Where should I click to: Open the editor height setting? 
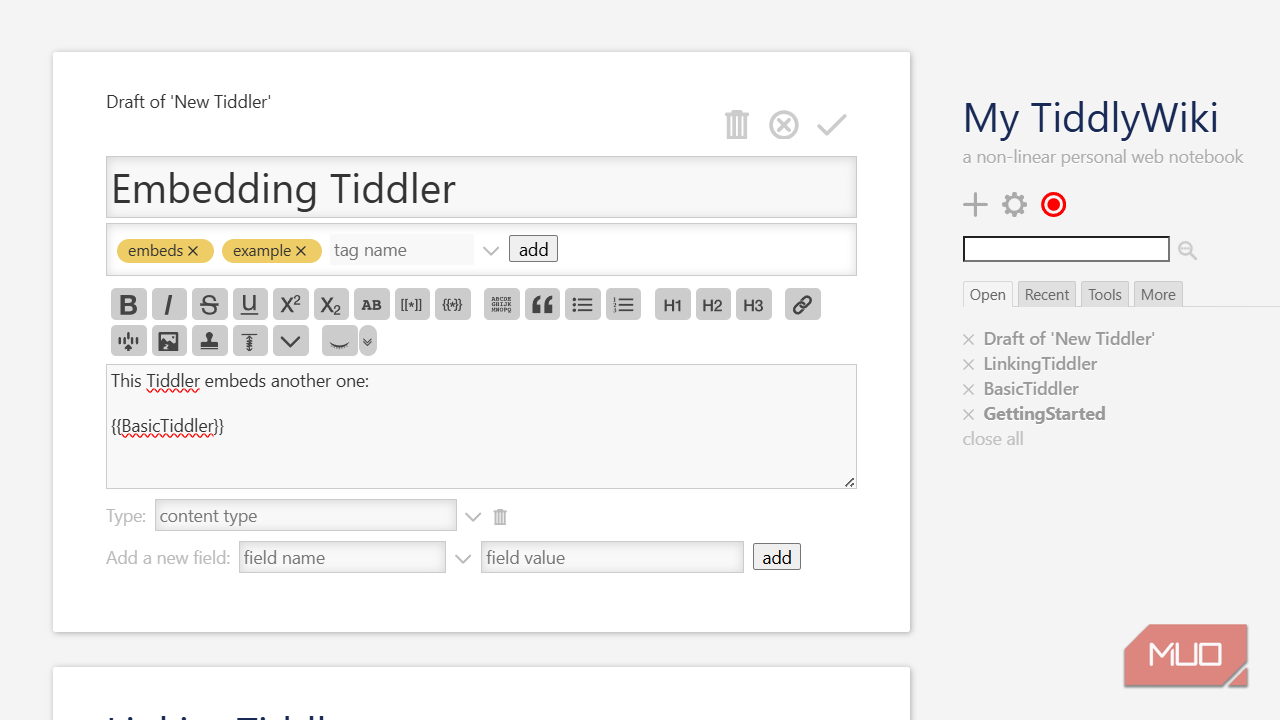pyautogui.click(x=250, y=341)
